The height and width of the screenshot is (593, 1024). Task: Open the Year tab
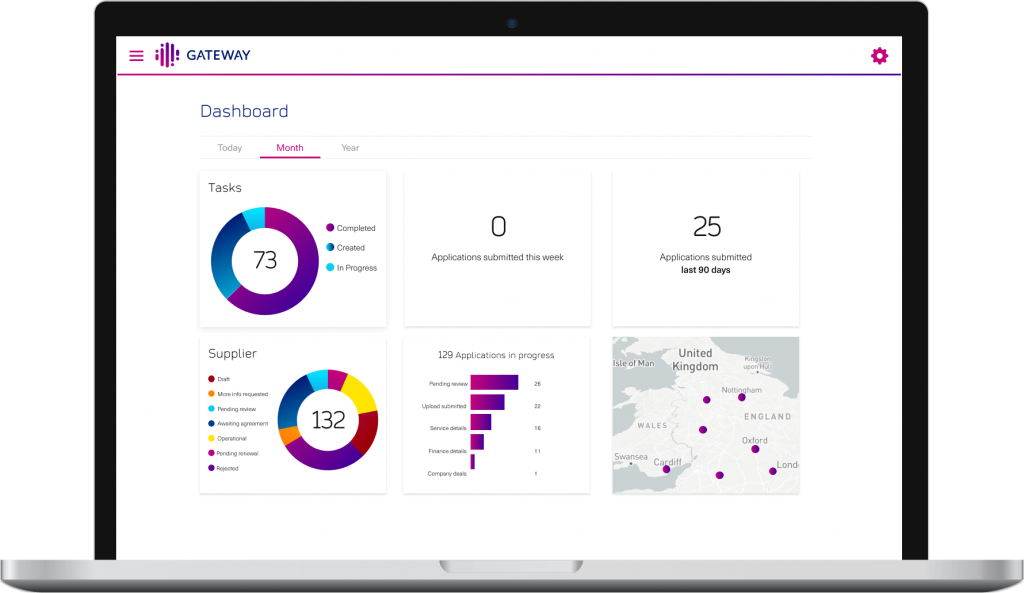pos(350,148)
